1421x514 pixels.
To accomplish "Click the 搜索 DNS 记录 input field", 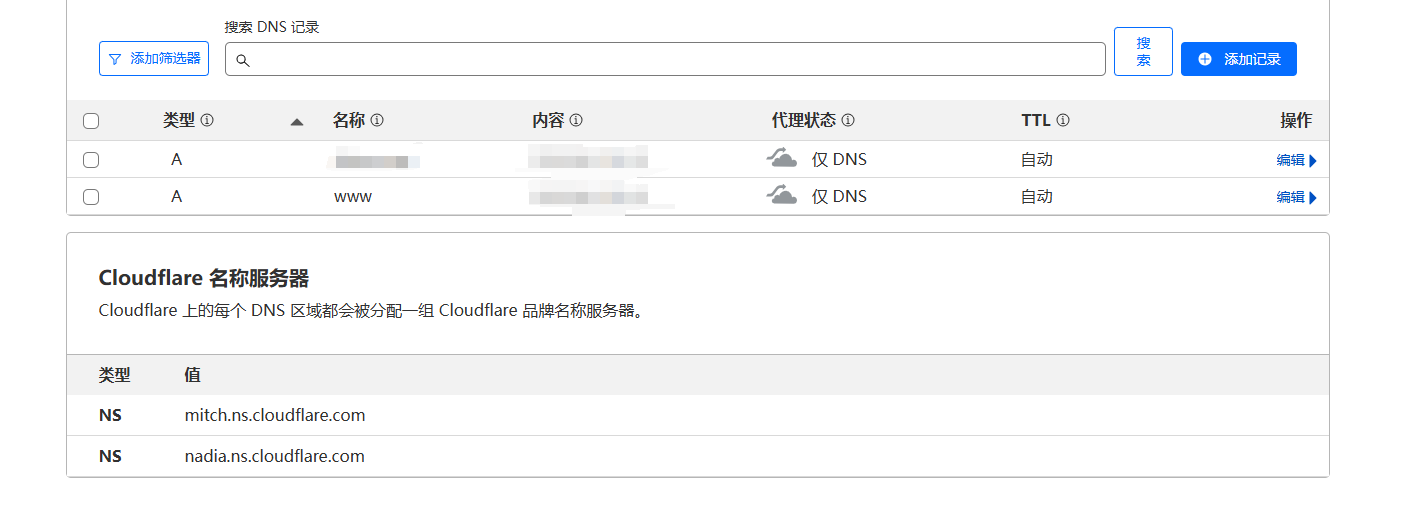I will [x=665, y=59].
